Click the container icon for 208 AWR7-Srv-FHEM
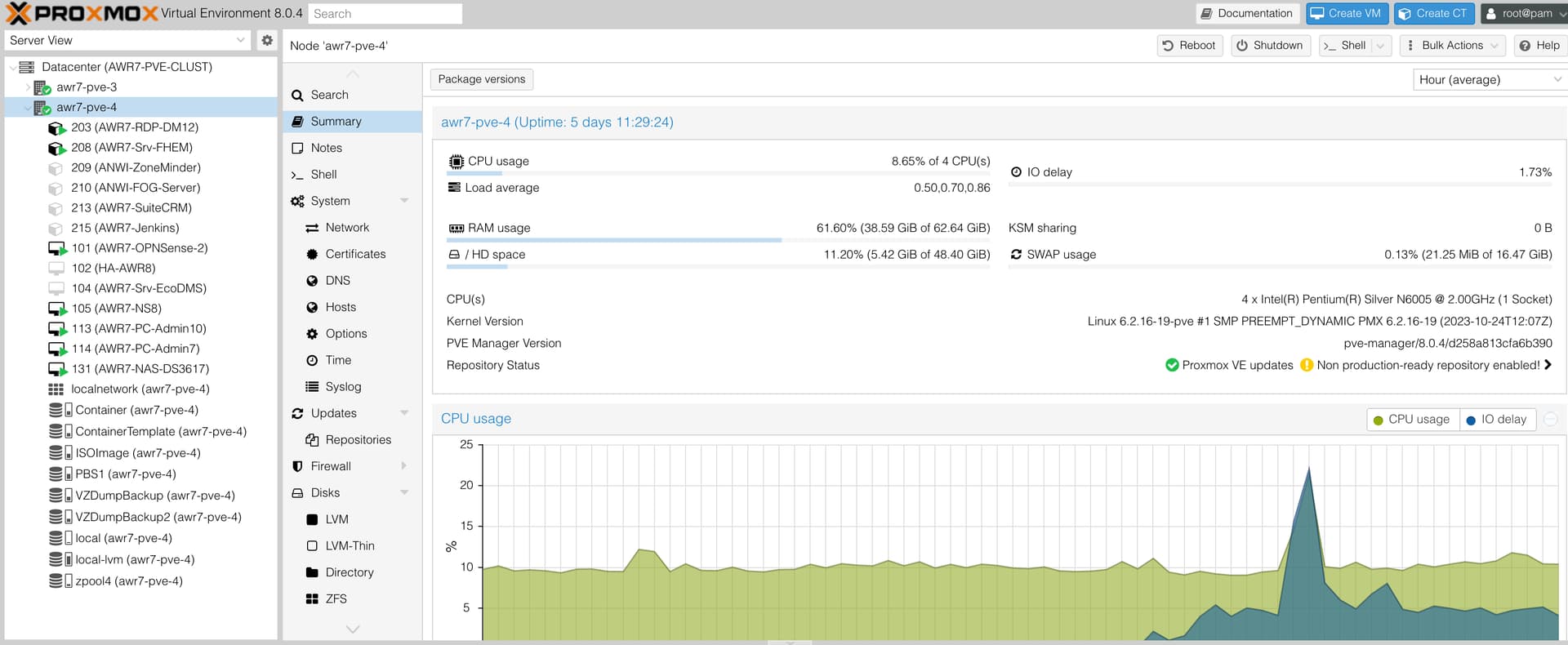This screenshot has height=645, width=1568. 56,148
